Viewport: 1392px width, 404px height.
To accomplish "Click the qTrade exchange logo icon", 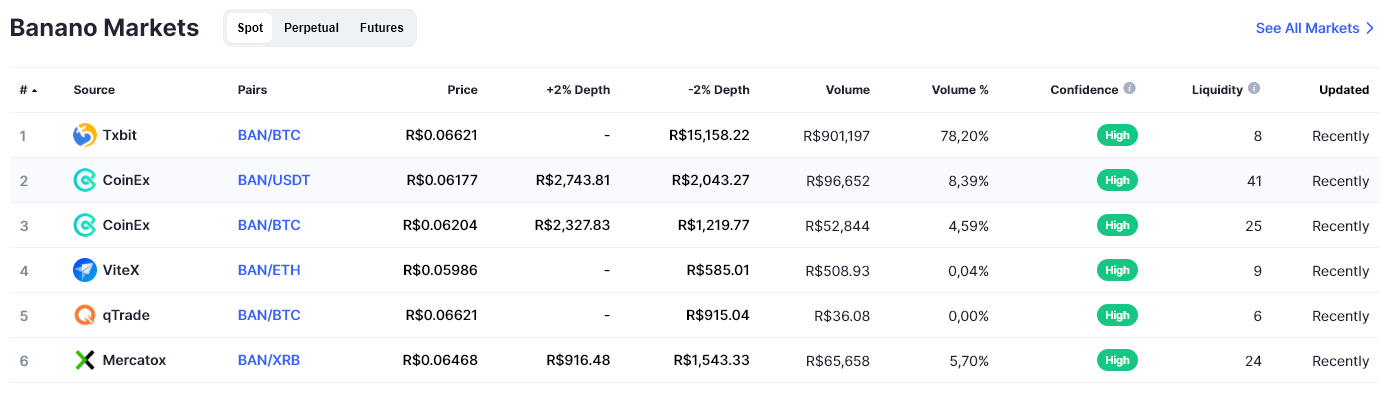I will tap(85, 315).
